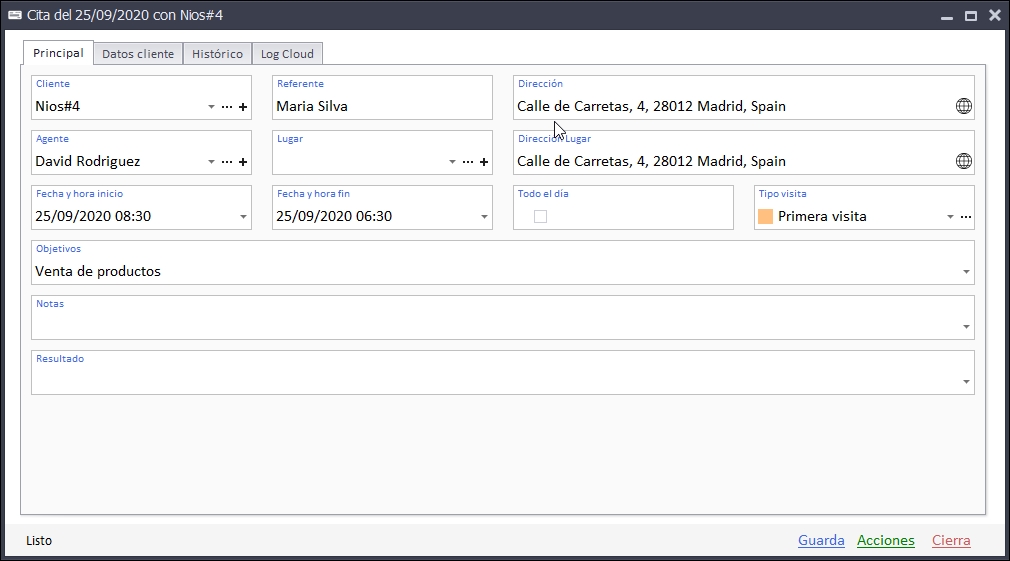This screenshot has width=1010, height=561.
Task: Open map globe icon for Dirección
Action: pyautogui.click(x=964, y=106)
